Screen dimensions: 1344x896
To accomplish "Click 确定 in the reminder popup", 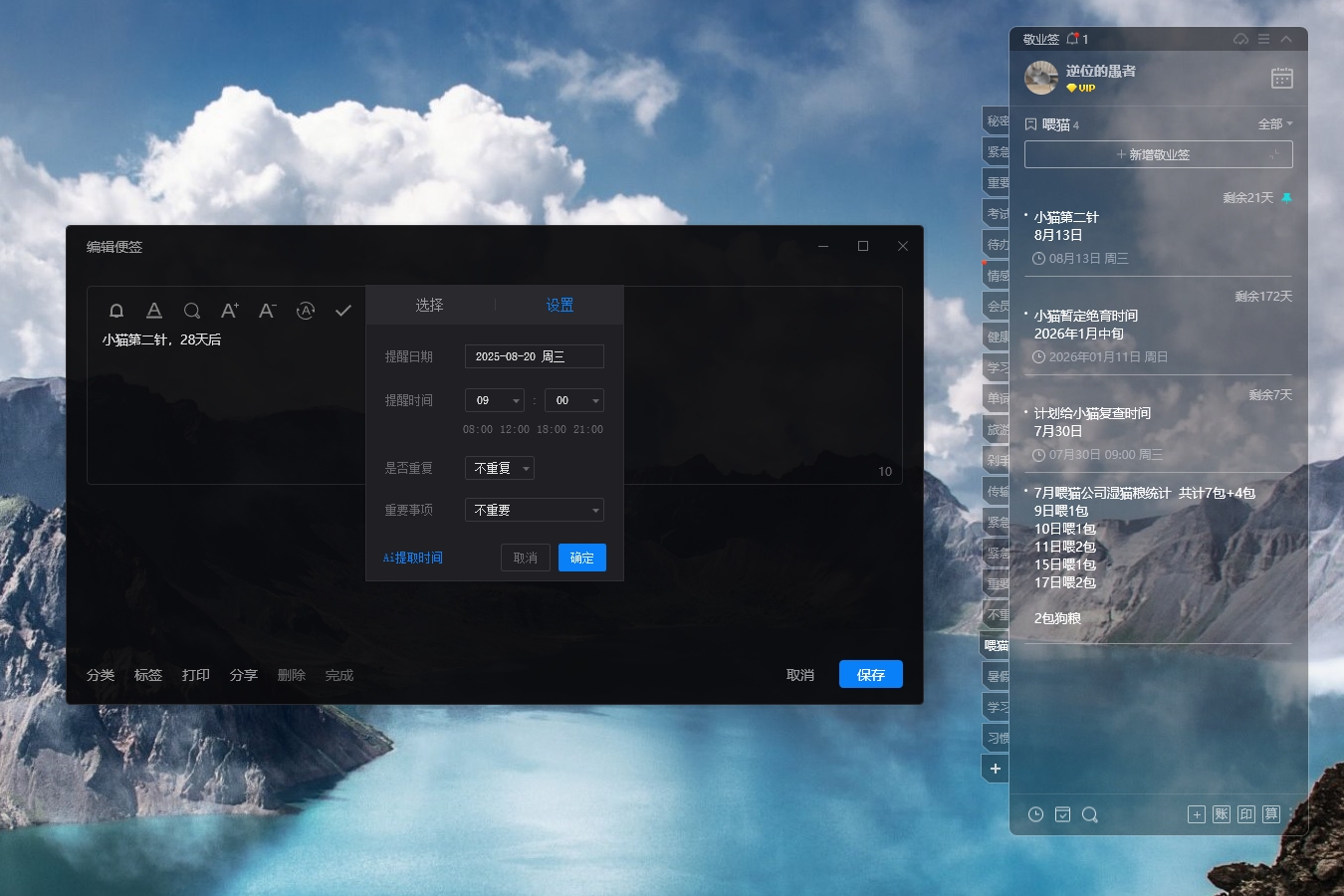I will pyautogui.click(x=582, y=558).
